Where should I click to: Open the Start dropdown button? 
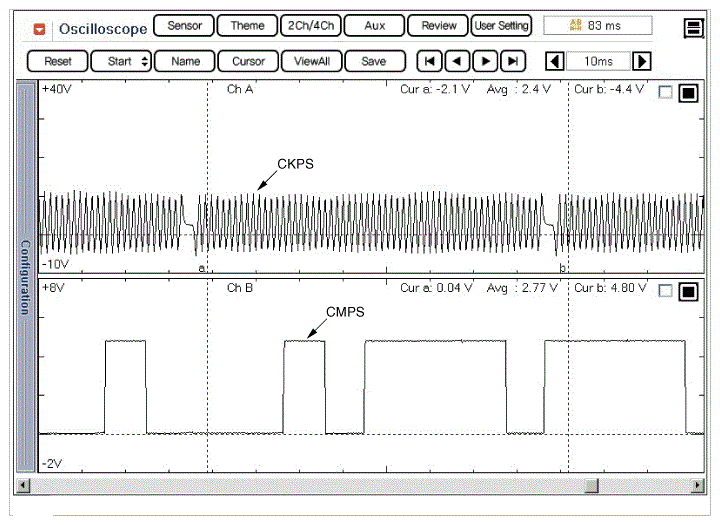[121, 61]
